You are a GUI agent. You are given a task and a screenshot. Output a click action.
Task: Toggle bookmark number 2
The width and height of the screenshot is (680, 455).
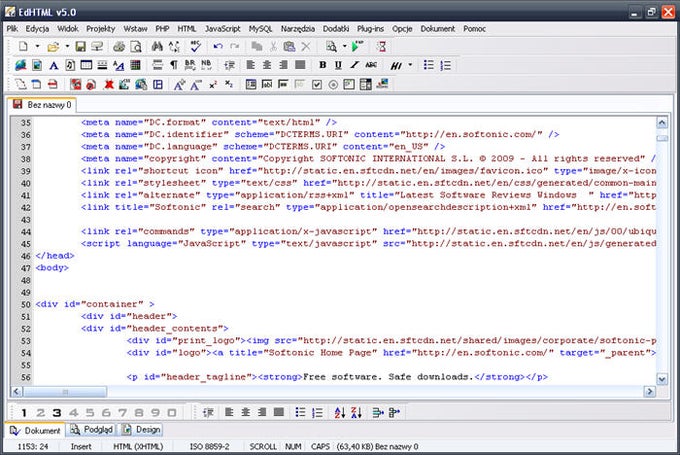pos(40,413)
